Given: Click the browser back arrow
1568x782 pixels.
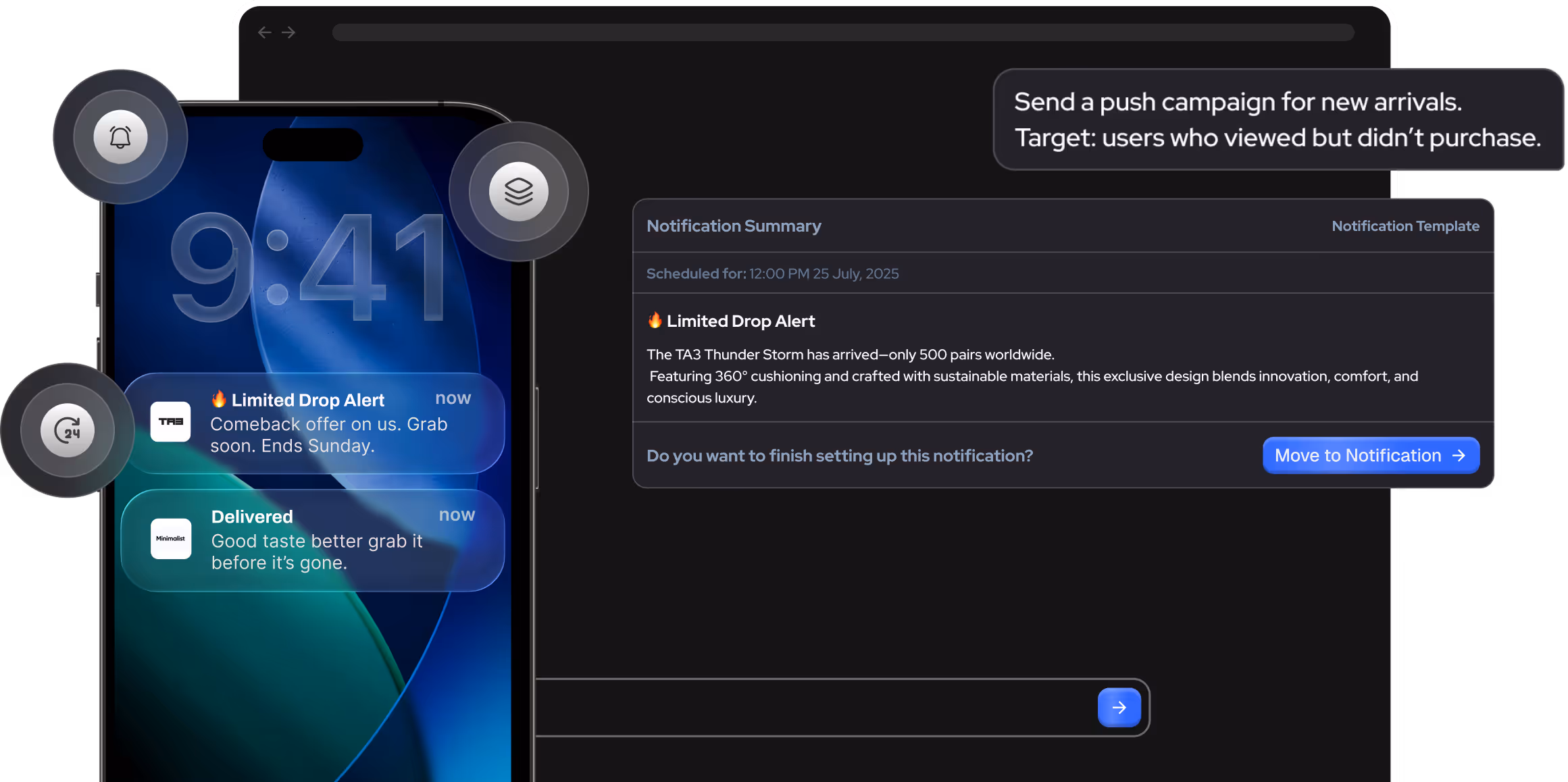Looking at the screenshot, I should (264, 32).
